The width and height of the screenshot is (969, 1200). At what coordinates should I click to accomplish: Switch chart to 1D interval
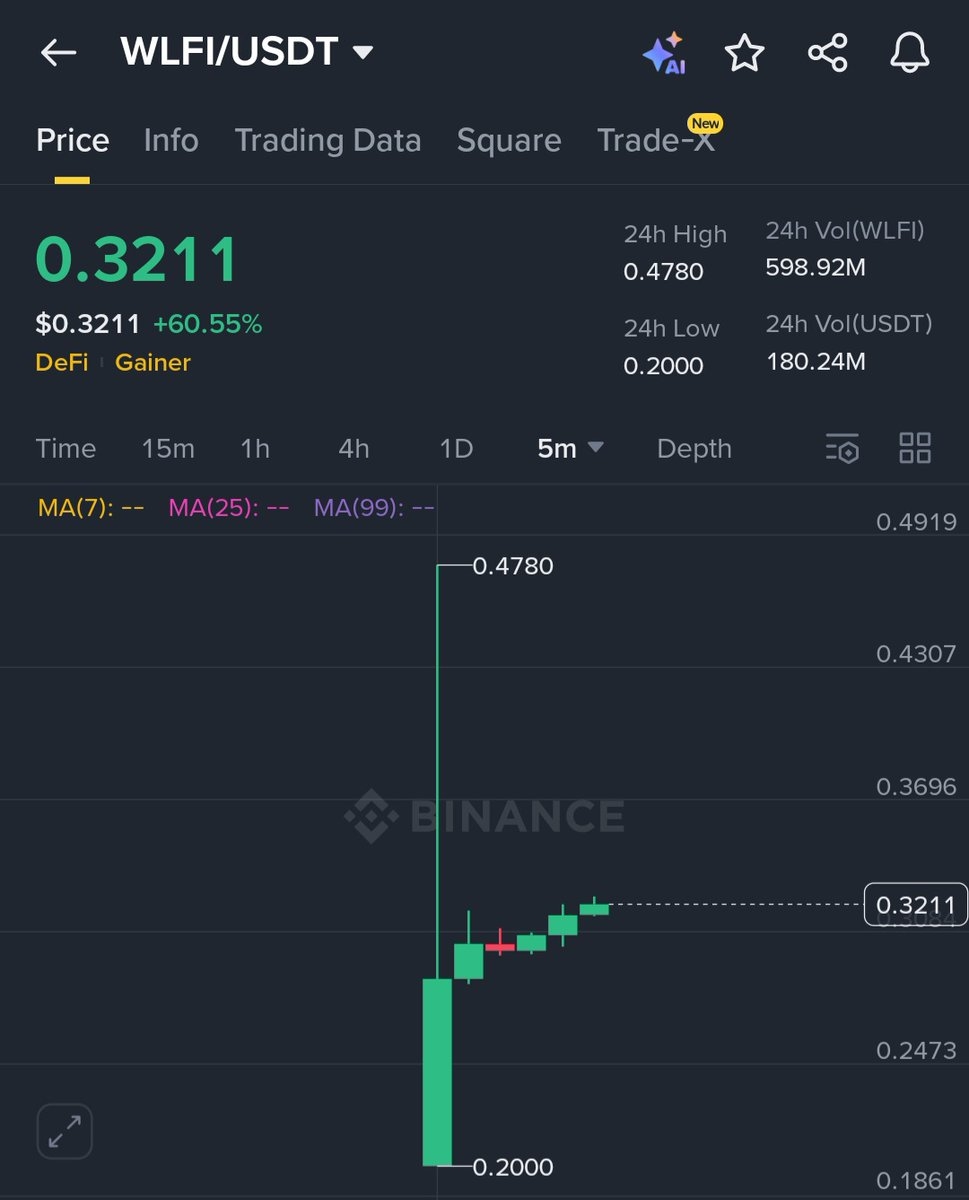point(456,449)
